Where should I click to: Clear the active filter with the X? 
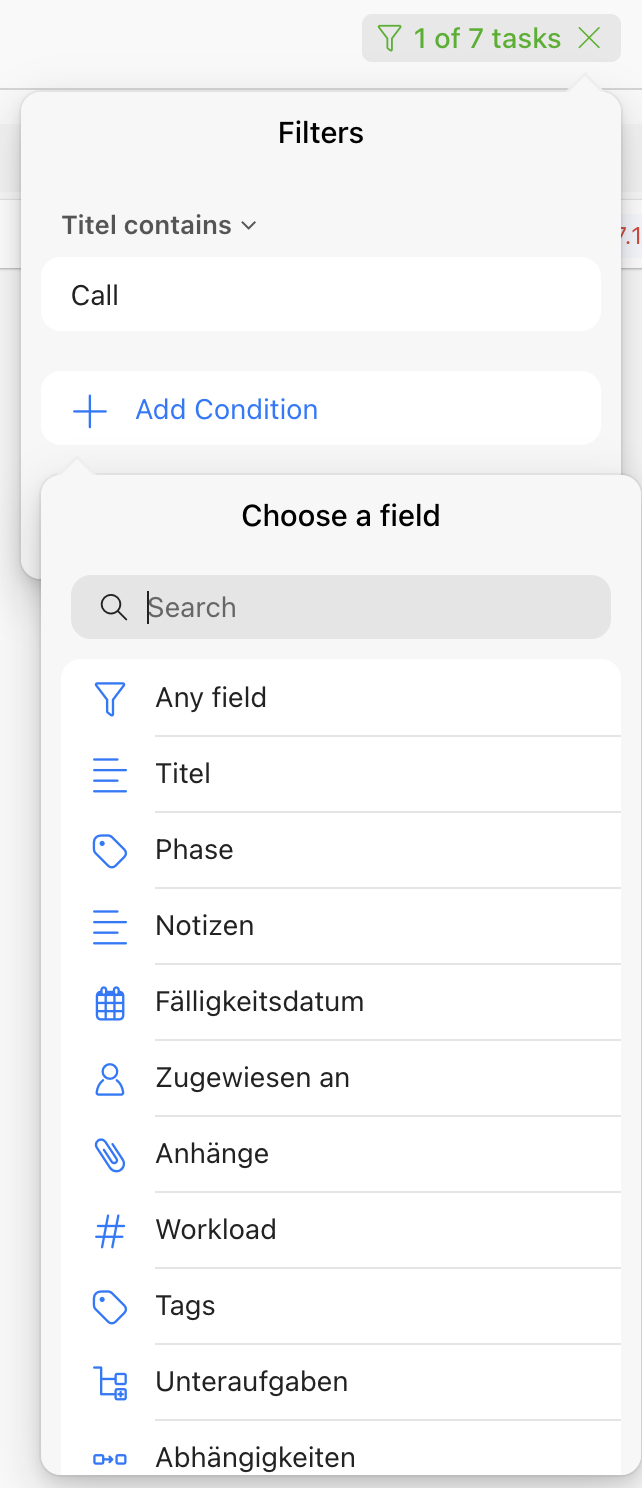[x=590, y=39]
